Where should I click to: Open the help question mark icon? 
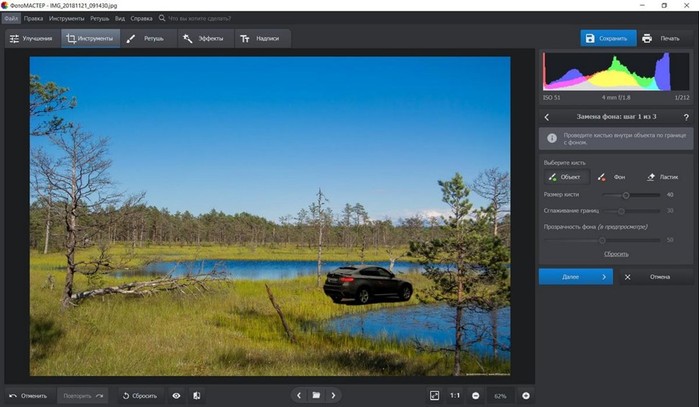pyautogui.click(x=686, y=117)
